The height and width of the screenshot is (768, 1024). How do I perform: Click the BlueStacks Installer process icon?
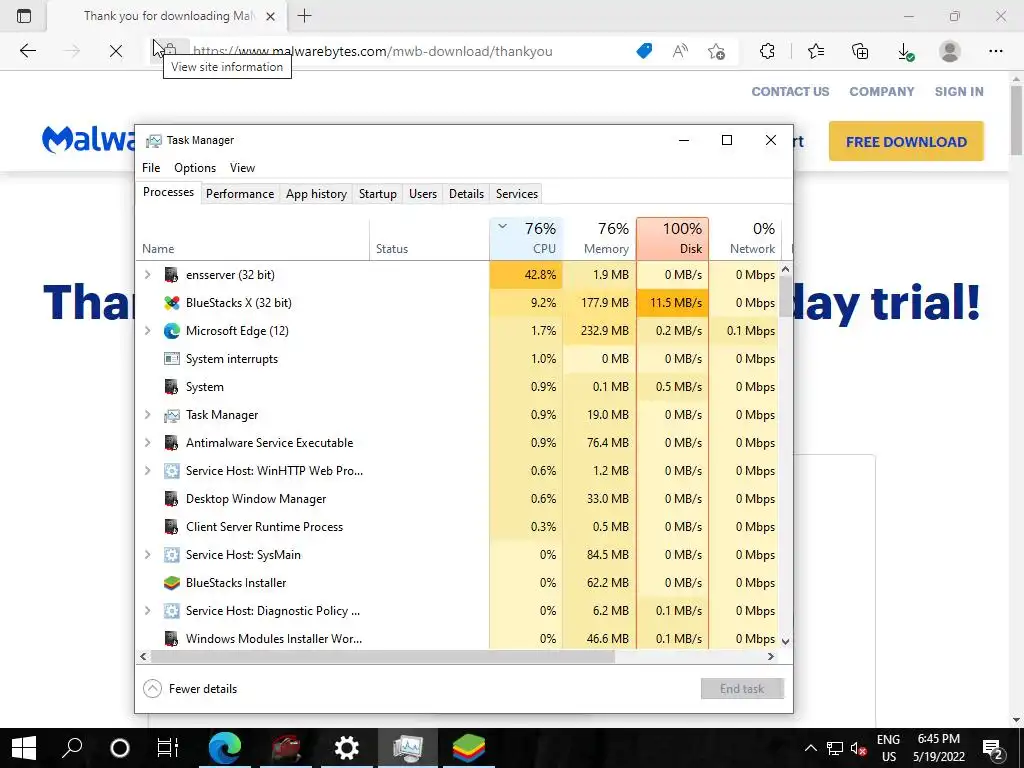coord(171,583)
